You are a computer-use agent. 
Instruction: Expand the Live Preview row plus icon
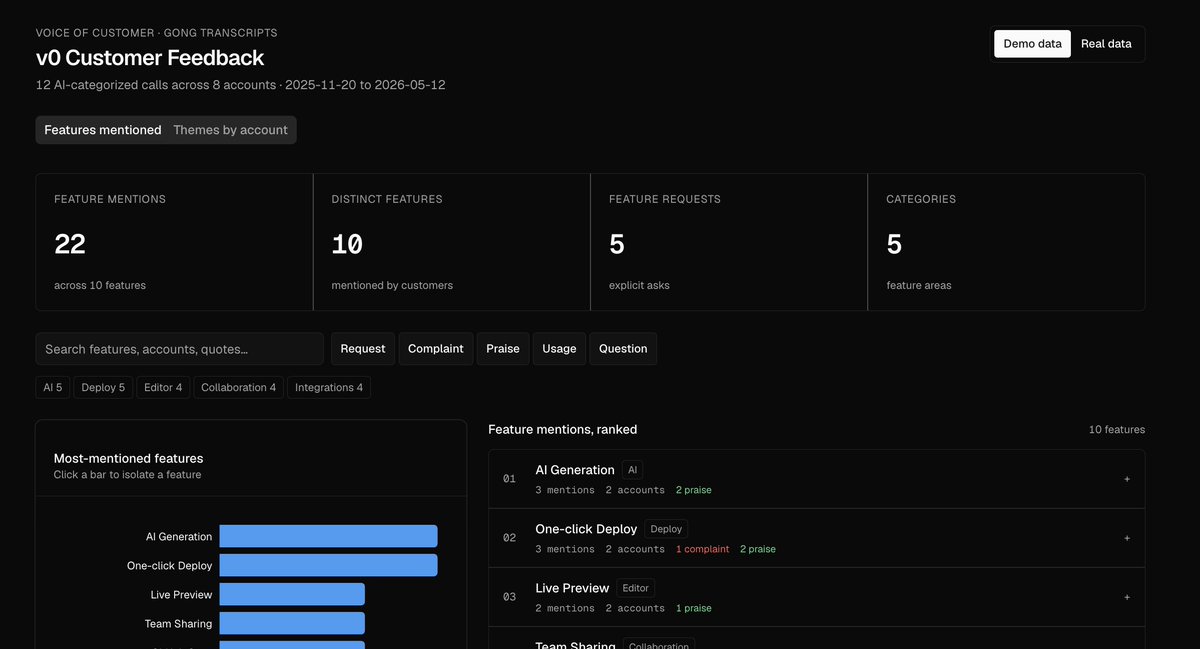coord(1127,597)
